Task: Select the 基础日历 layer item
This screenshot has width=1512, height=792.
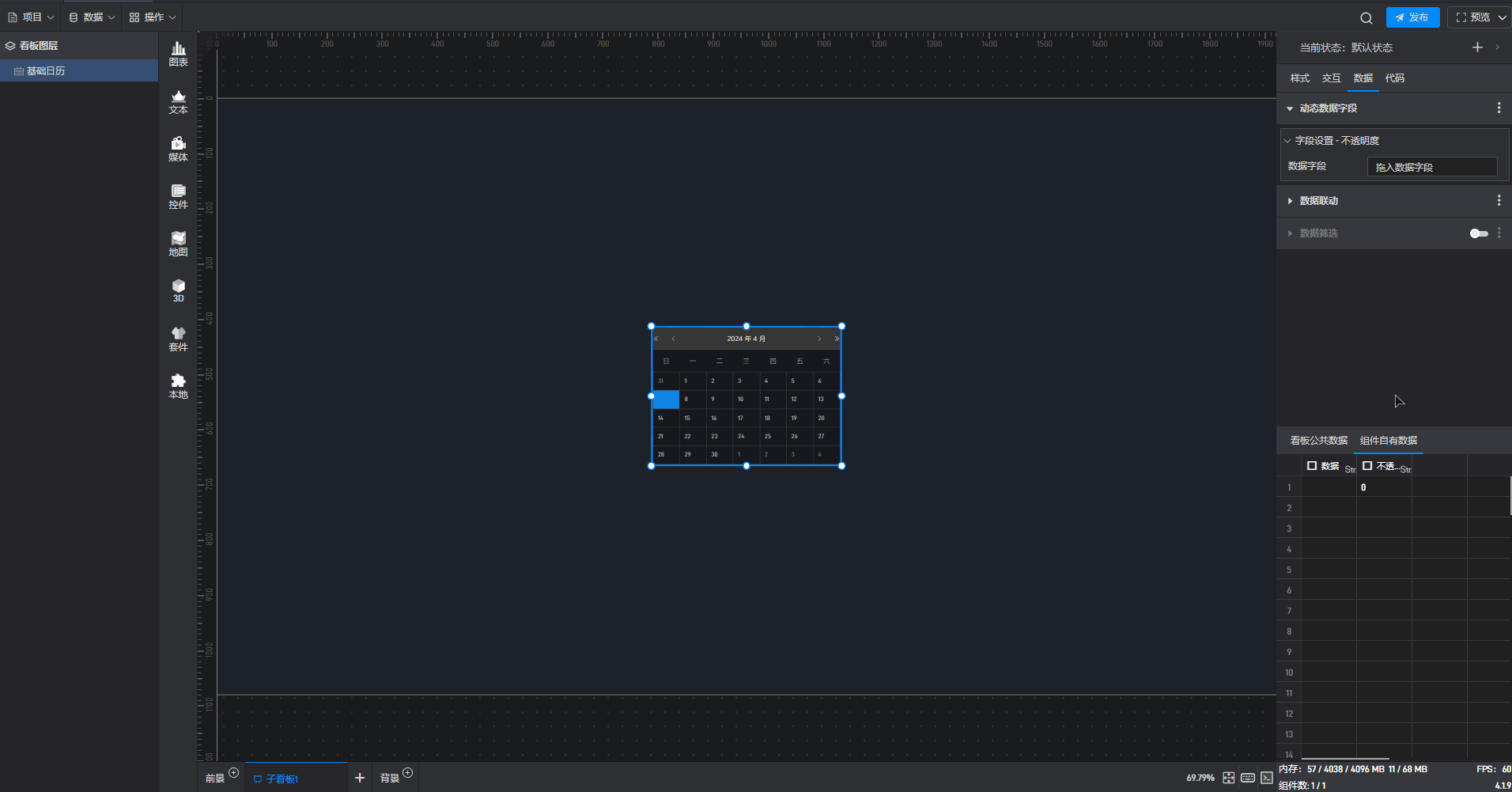Action: (x=46, y=71)
